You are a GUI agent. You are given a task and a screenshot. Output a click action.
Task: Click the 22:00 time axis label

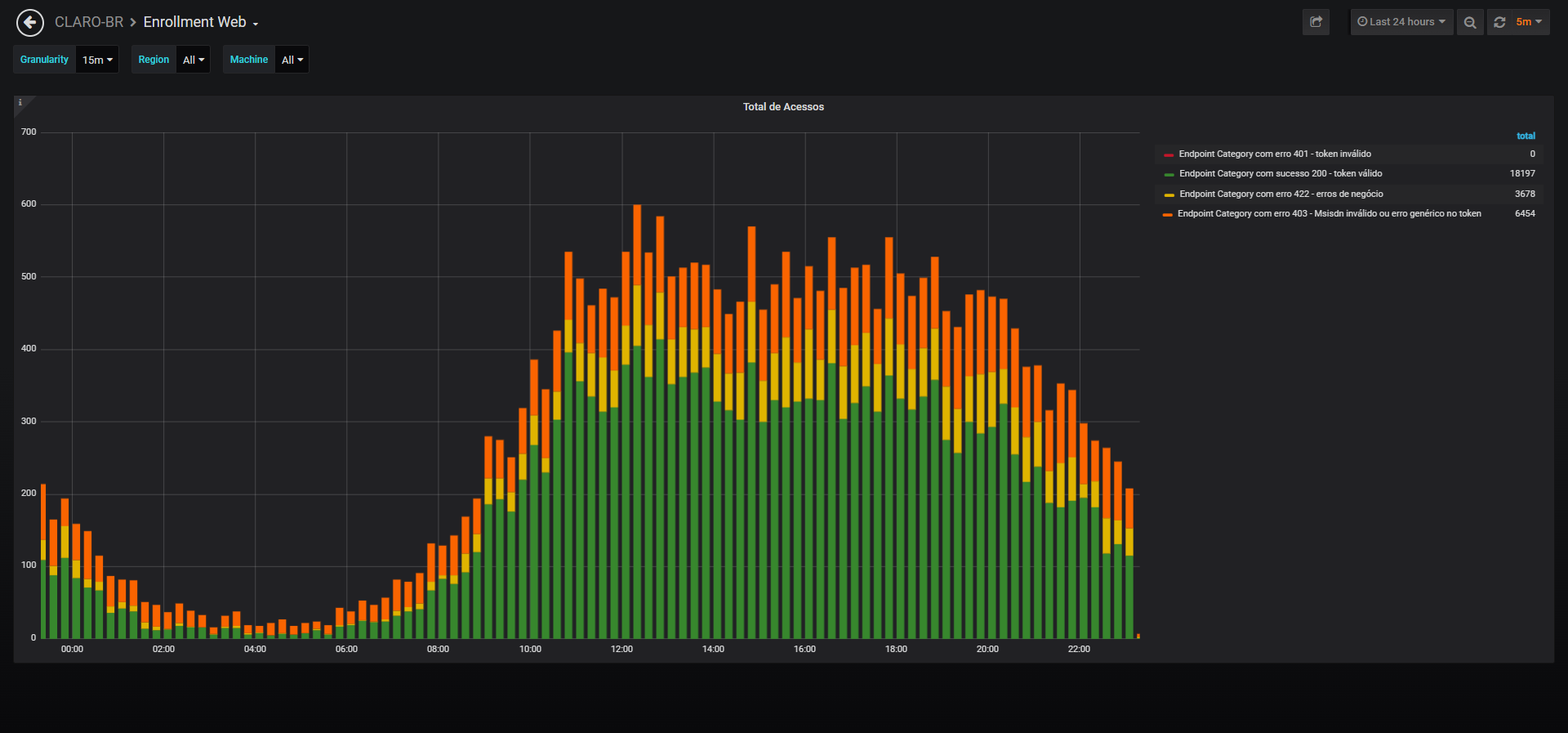(x=1079, y=649)
